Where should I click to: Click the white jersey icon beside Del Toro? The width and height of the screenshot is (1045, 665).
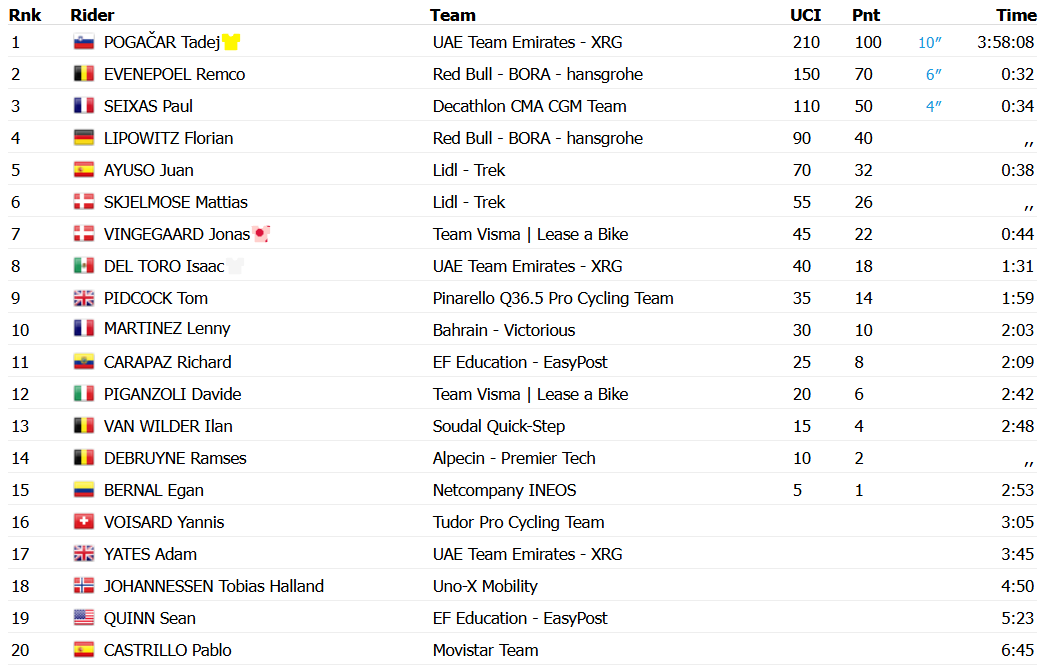click(x=235, y=266)
